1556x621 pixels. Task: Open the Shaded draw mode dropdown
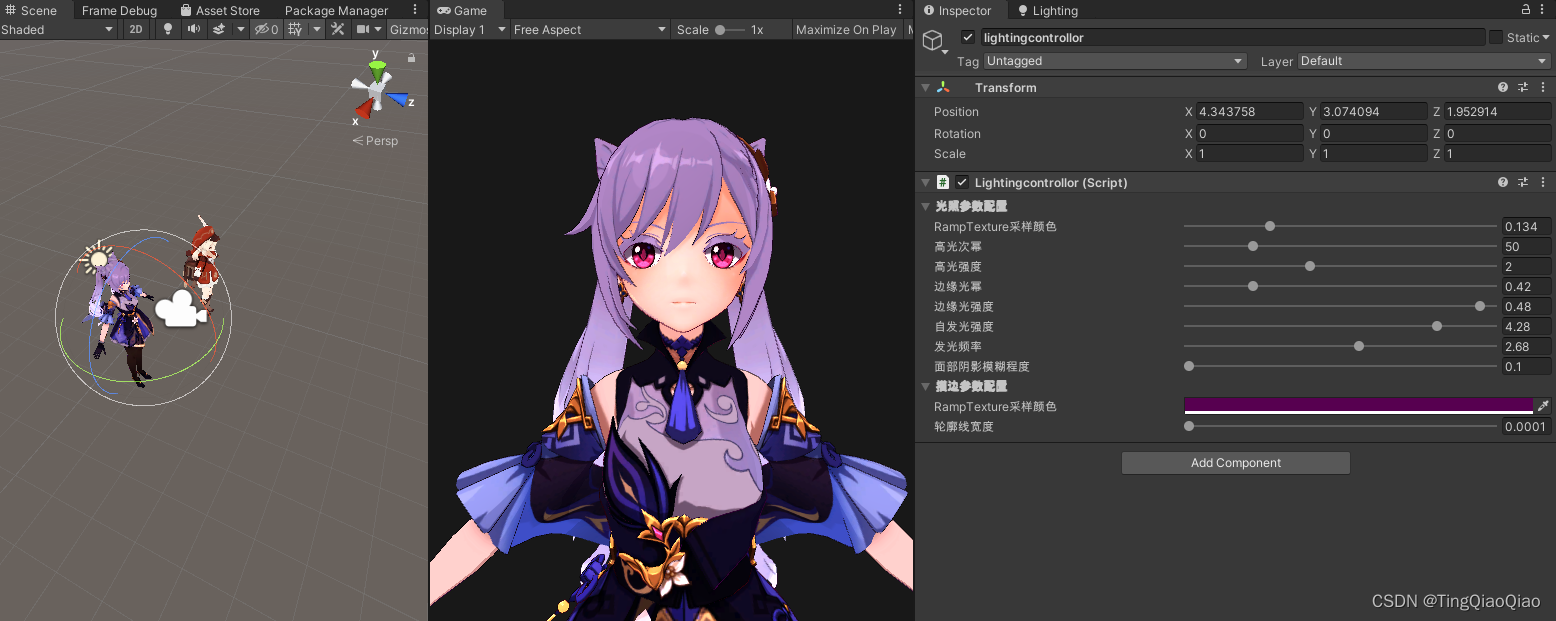pos(58,30)
